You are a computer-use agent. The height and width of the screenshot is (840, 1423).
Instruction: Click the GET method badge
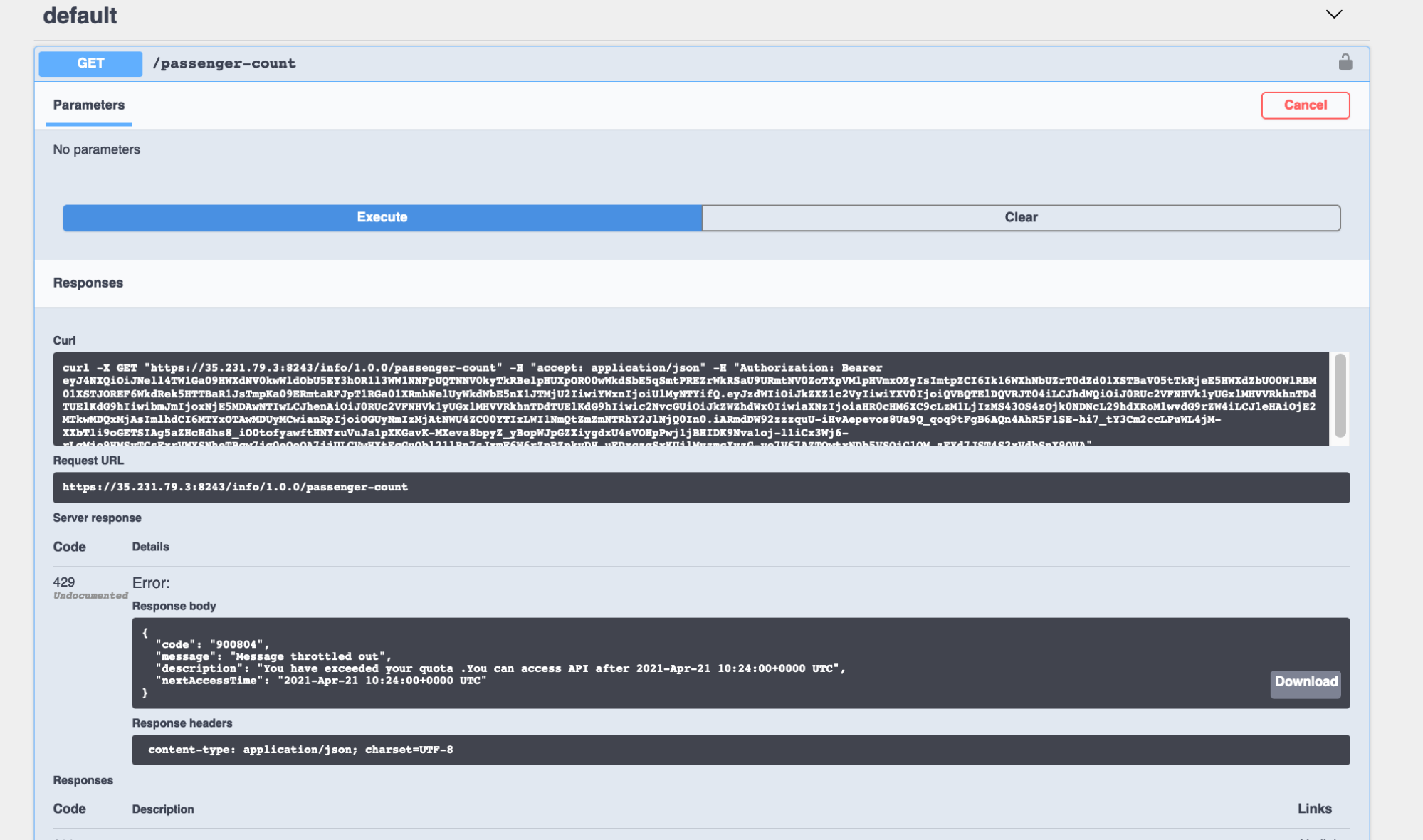point(90,63)
